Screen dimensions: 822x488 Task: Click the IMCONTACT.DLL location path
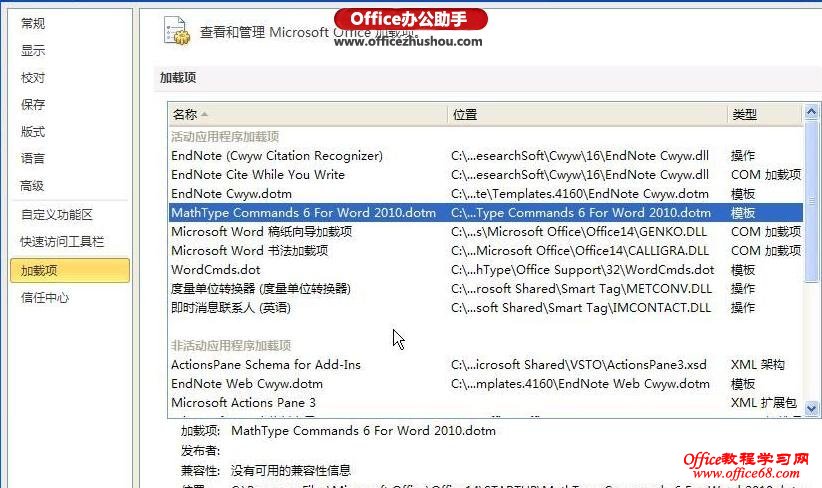(581, 308)
